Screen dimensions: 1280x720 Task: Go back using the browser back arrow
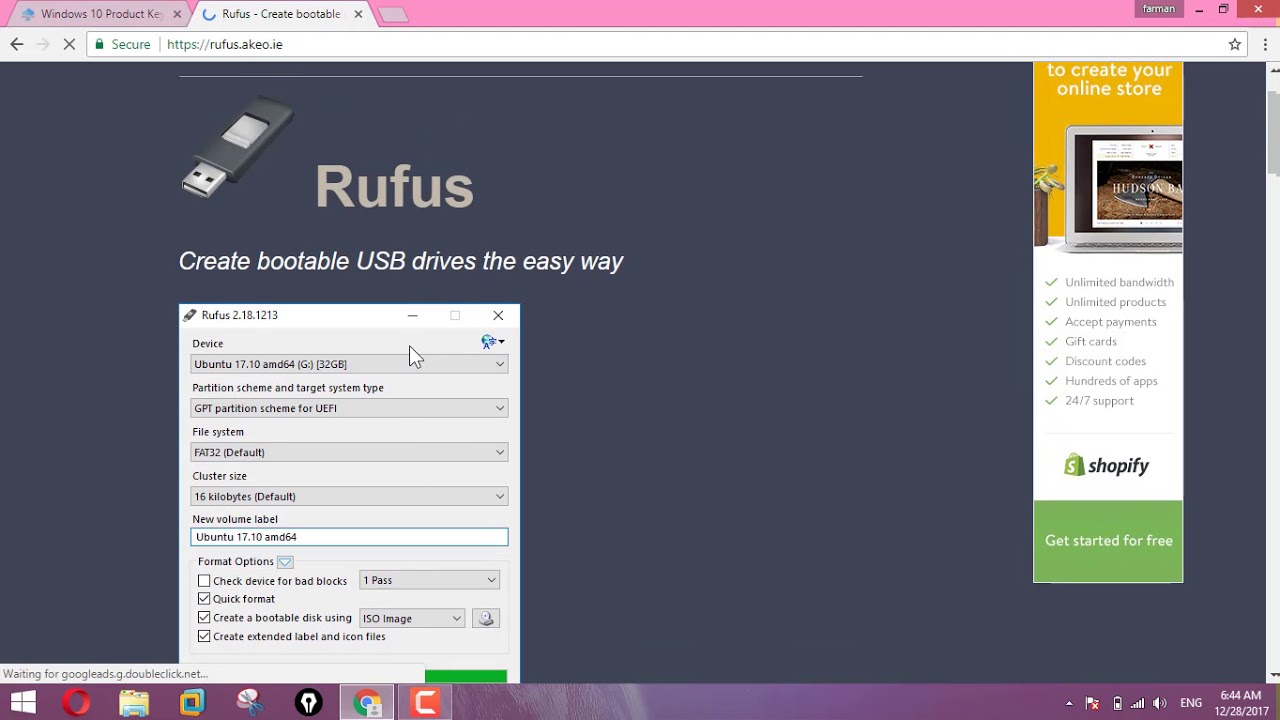click(x=16, y=44)
